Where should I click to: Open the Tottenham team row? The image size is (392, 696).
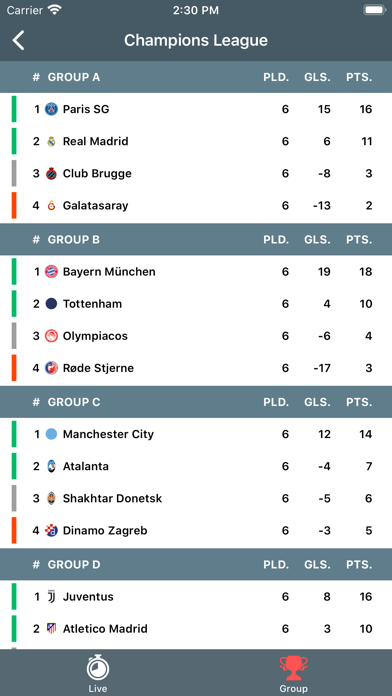[196, 304]
